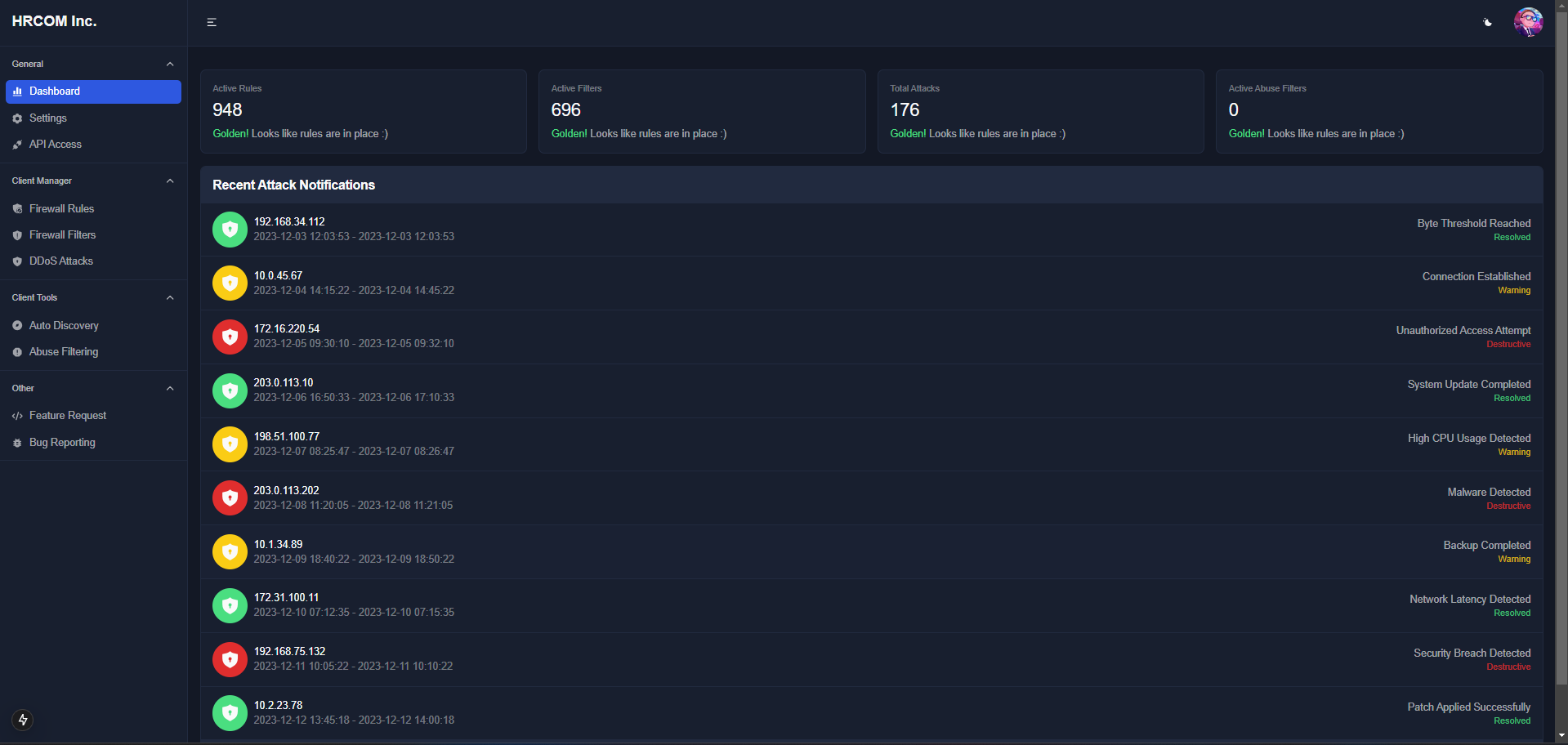Screen dimensions: 1568x745
Task: Open the Bug Reporting link
Action: click(x=62, y=443)
